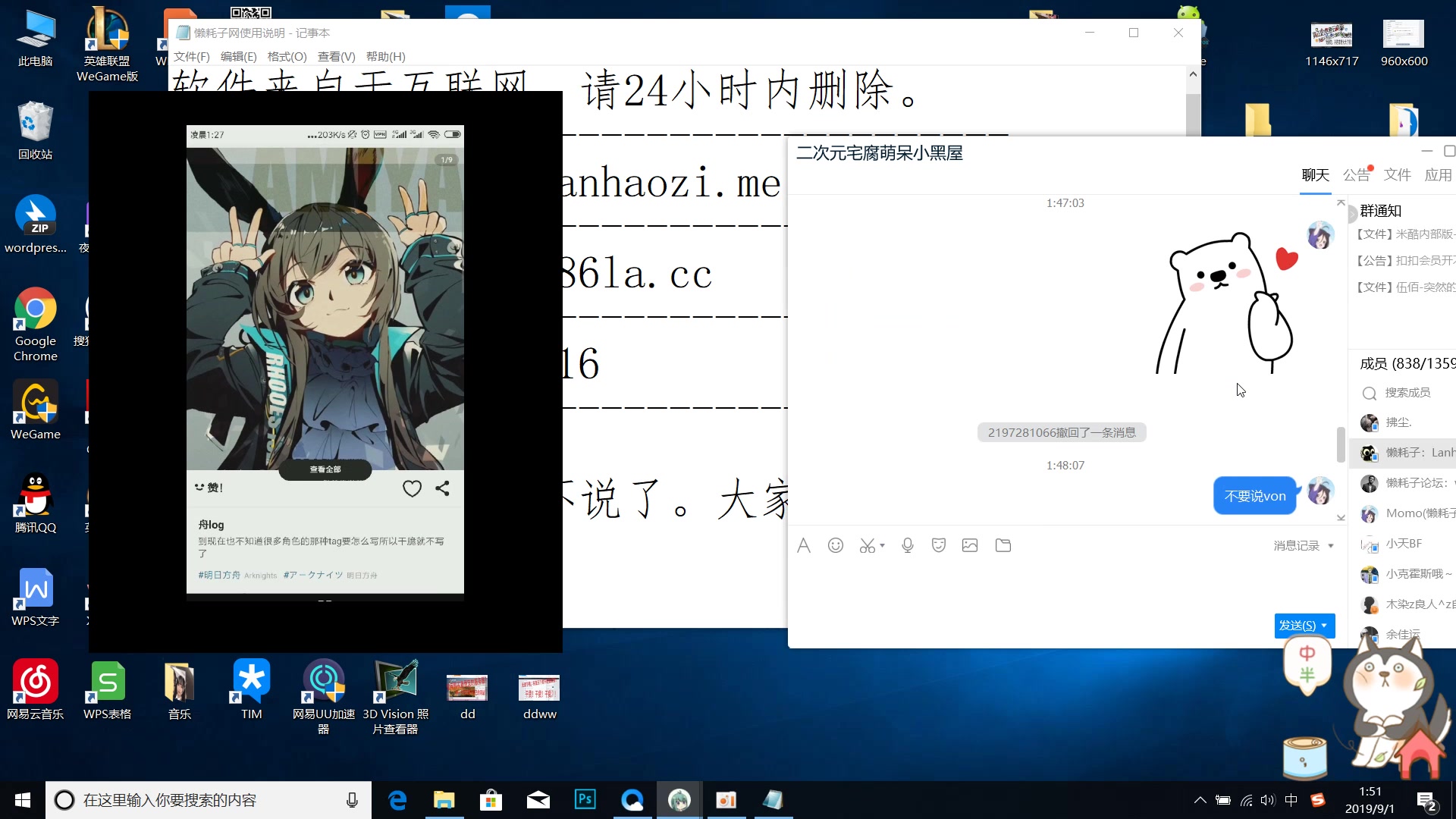Click the share icon in phone preview
Screen dimensions: 1456x819
443,488
